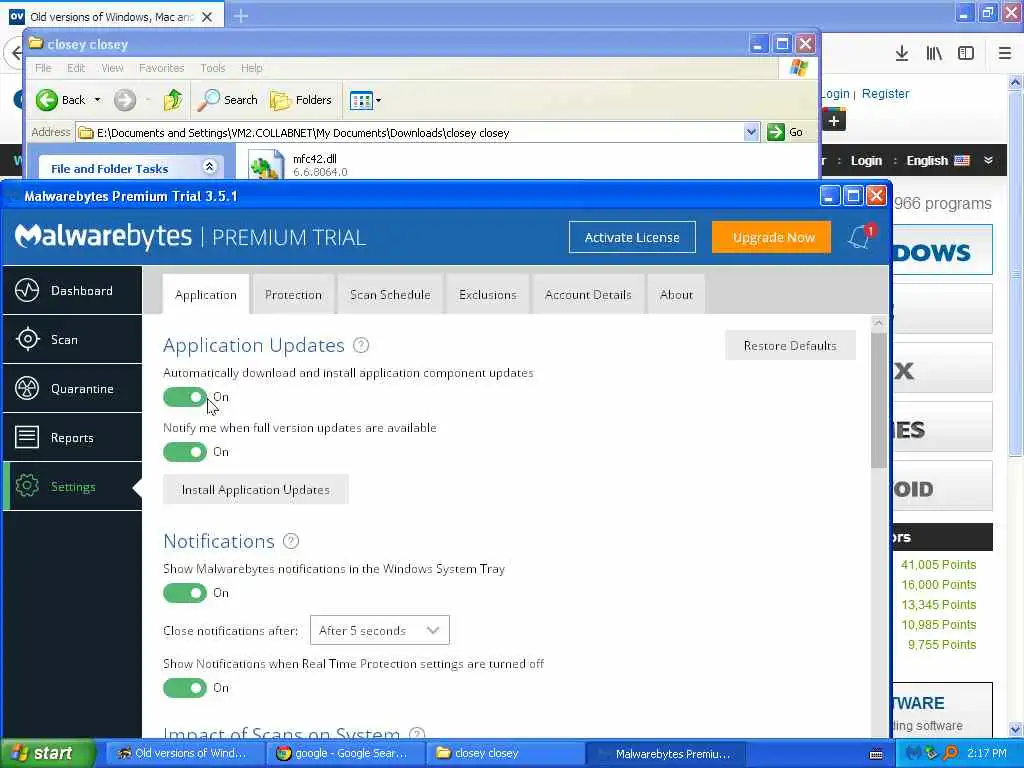Viewport: 1024px width, 768px height.
Task: Select the Settings gear in the sidebar
Action: [27, 486]
